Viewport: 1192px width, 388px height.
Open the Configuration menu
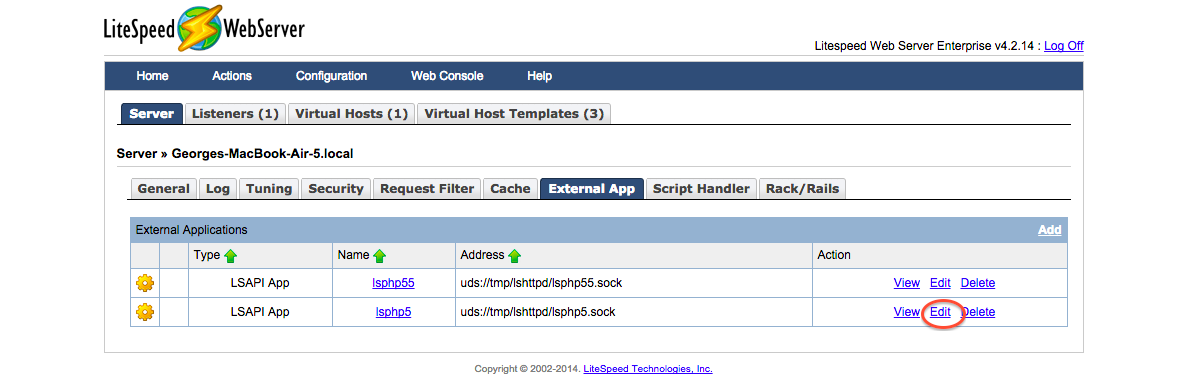pyautogui.click(x=331, y=76)
